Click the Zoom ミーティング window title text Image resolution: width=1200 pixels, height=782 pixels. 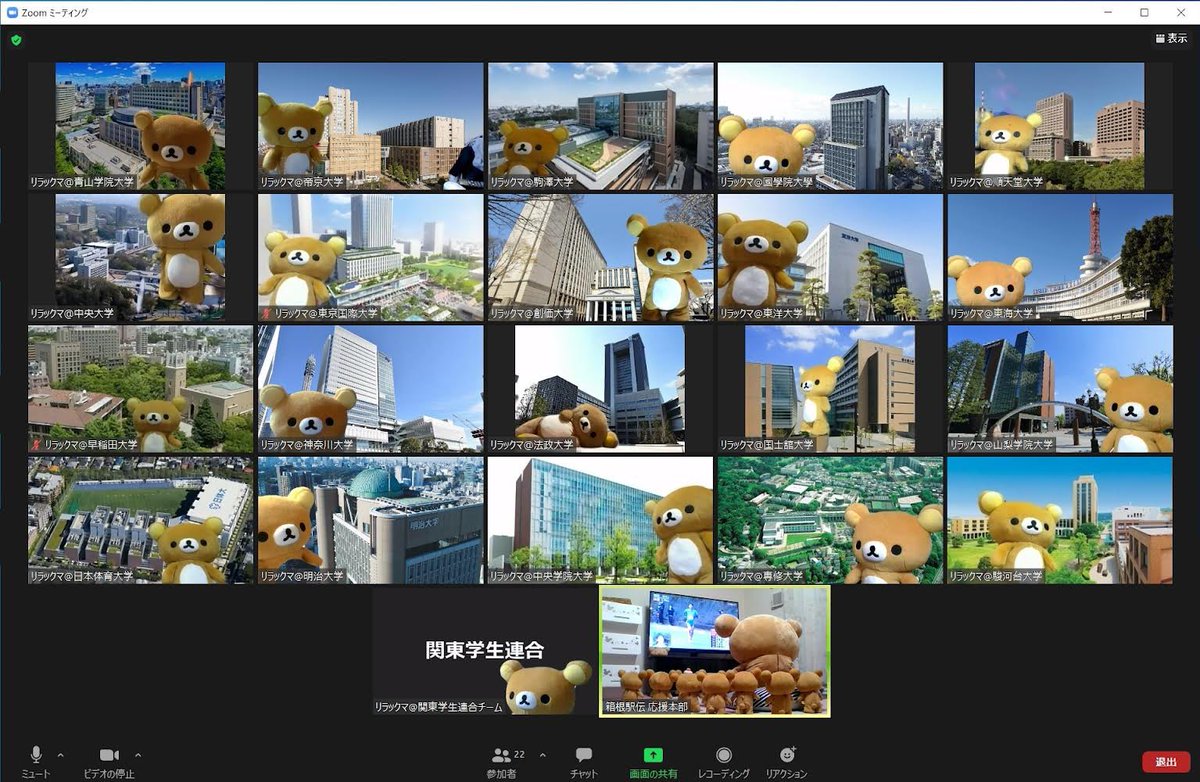(55, 12)
